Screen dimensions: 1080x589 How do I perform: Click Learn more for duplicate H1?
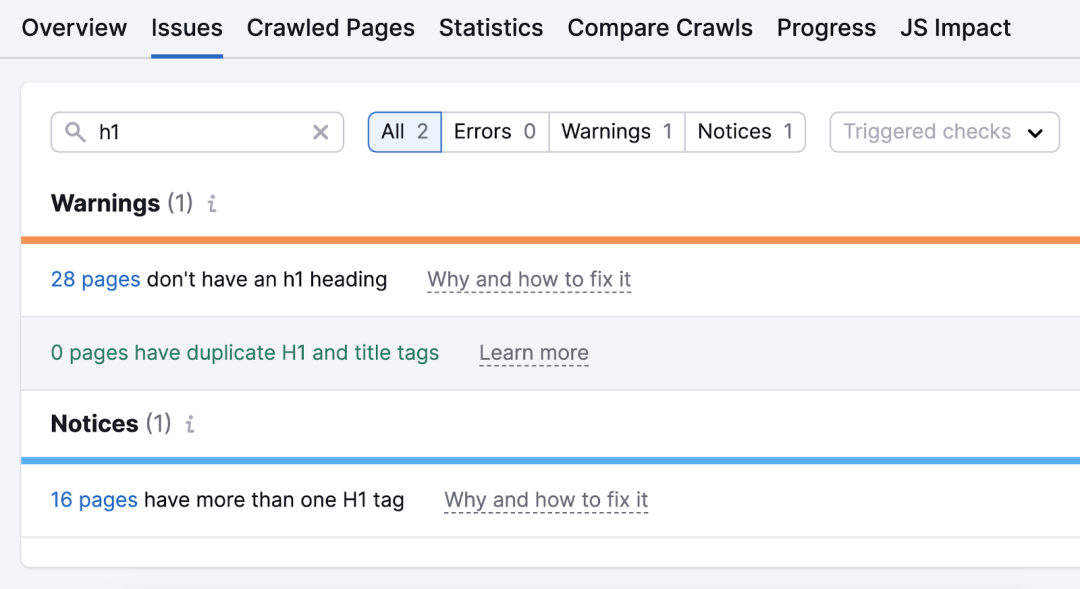point(534,353)
